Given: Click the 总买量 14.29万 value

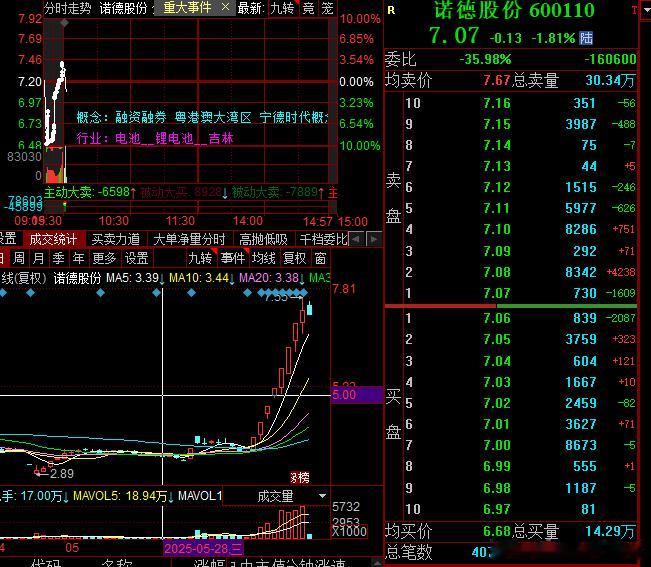Looking at the screenshot, I should (610, 531).
